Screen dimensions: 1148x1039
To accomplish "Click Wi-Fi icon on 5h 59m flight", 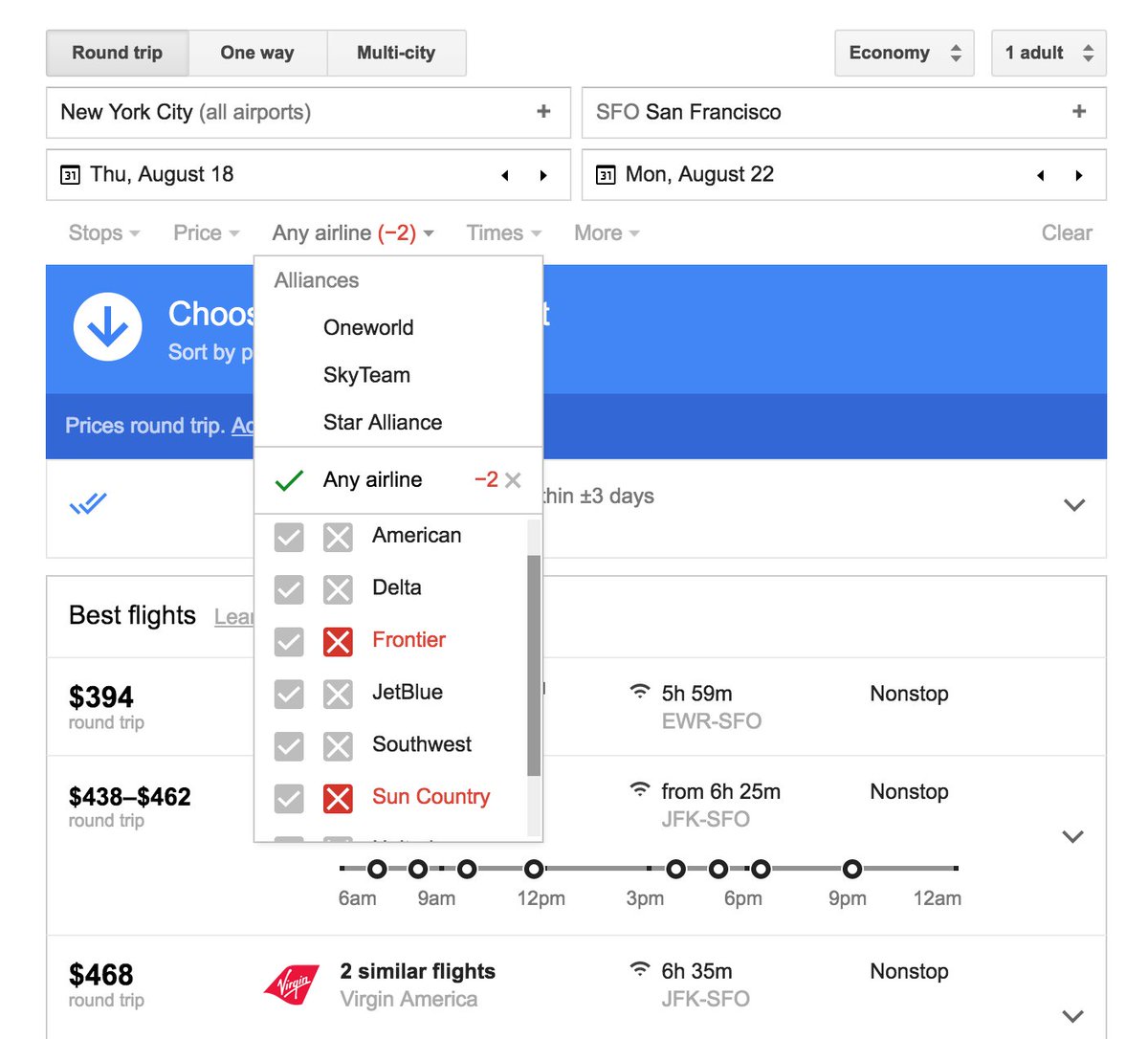I will click(x=639, y=691).
